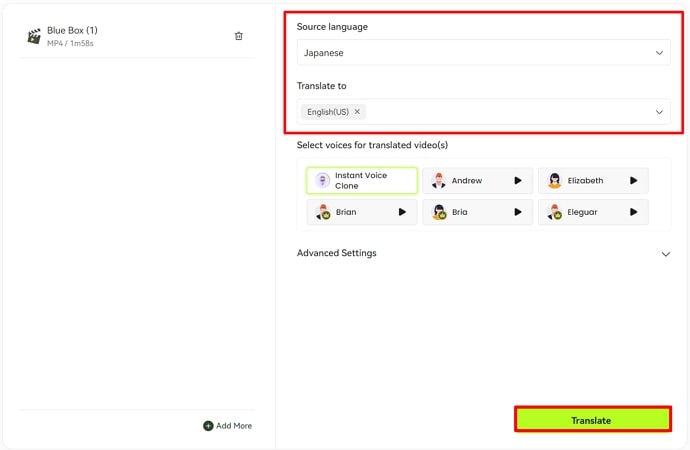Click the Advanced Settings label

(337, 253)
